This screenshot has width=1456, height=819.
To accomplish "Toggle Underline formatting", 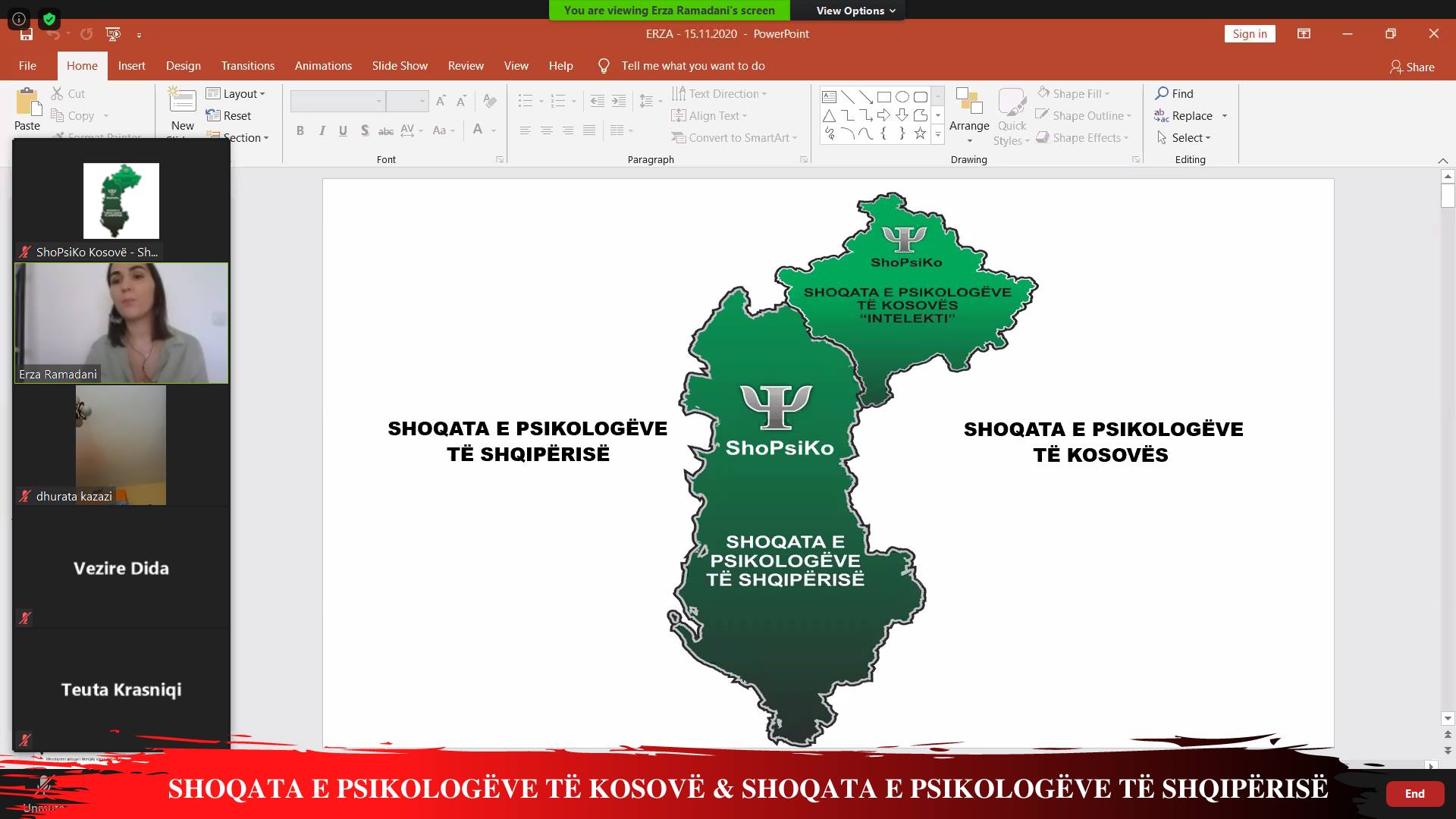I will pos(344,130).
